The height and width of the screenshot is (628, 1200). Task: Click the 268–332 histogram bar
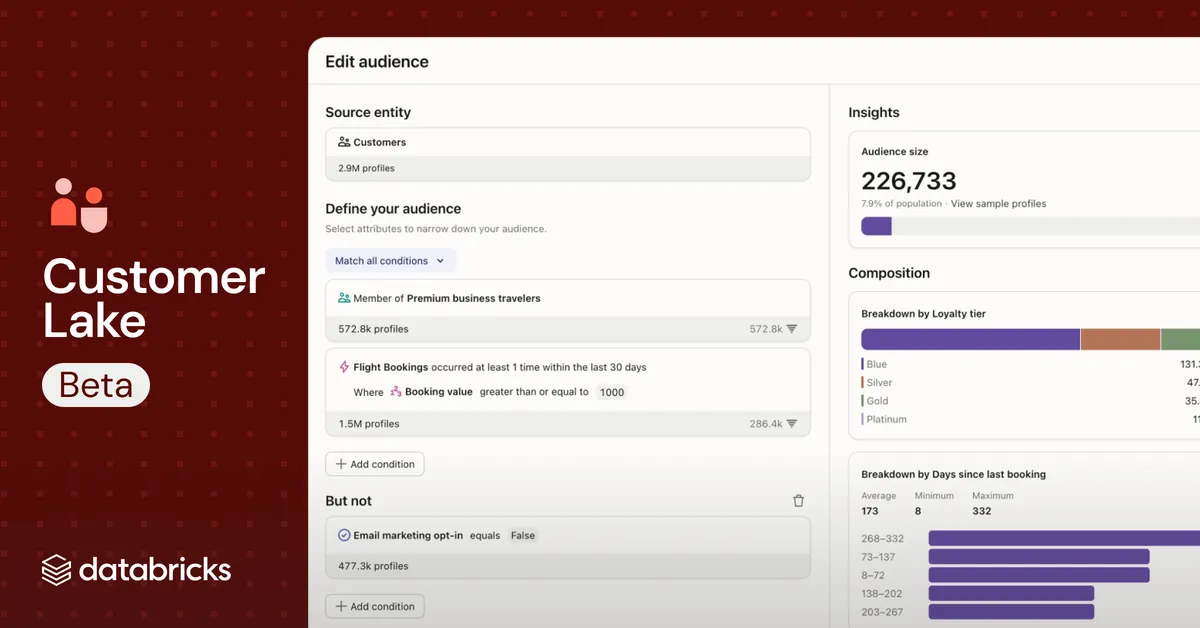(x=1064, y=538)
